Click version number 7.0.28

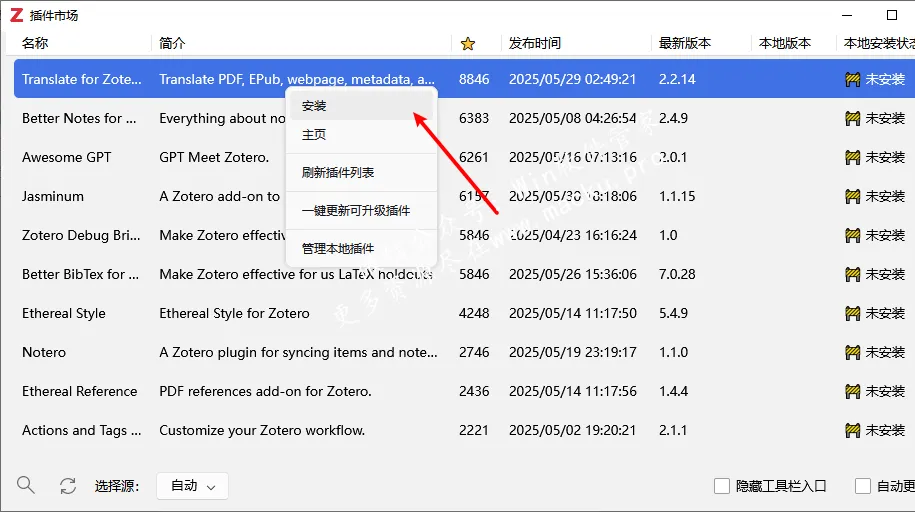click(677, 274)
